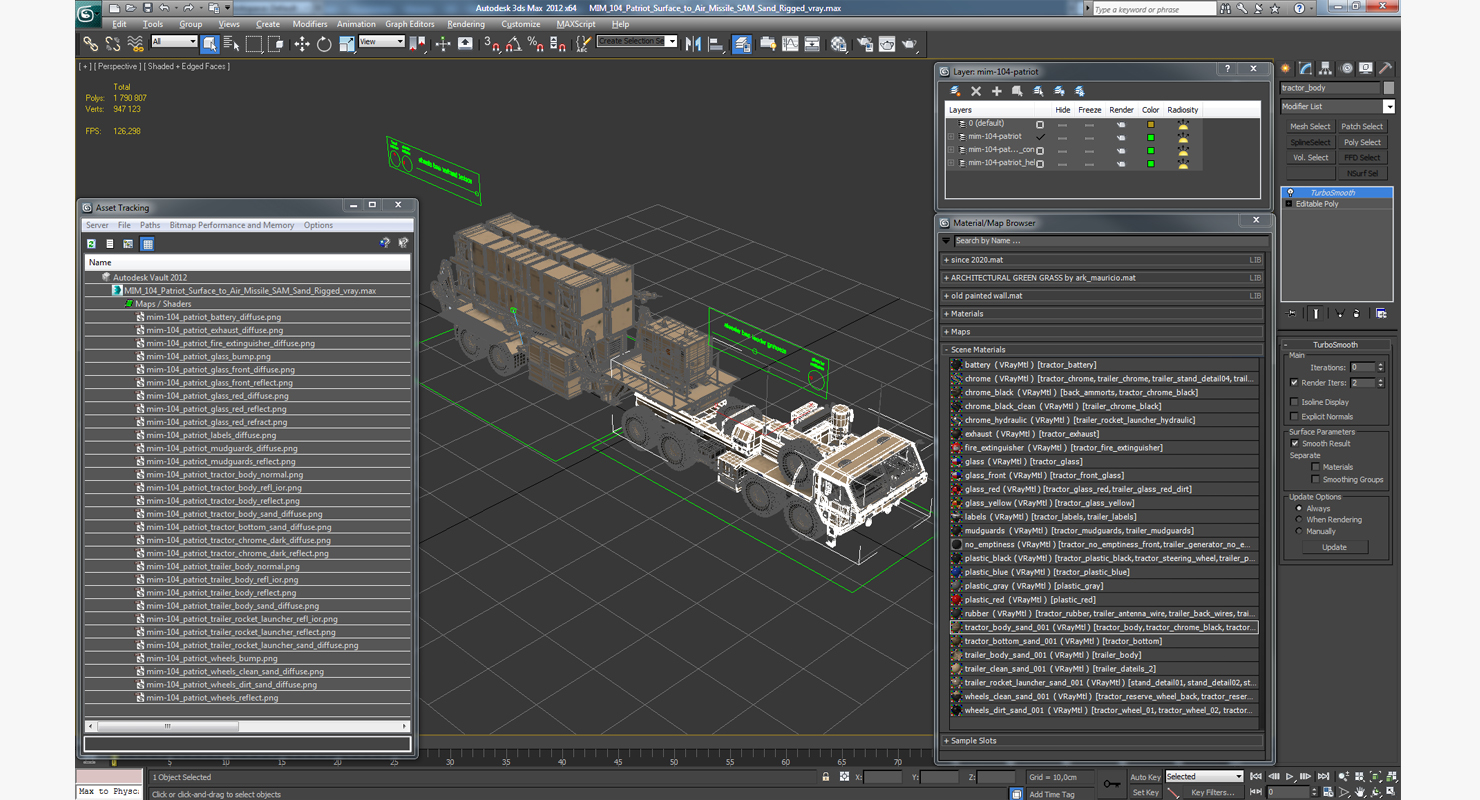Open reference coordinate View dropdown

tap(381, 42)
